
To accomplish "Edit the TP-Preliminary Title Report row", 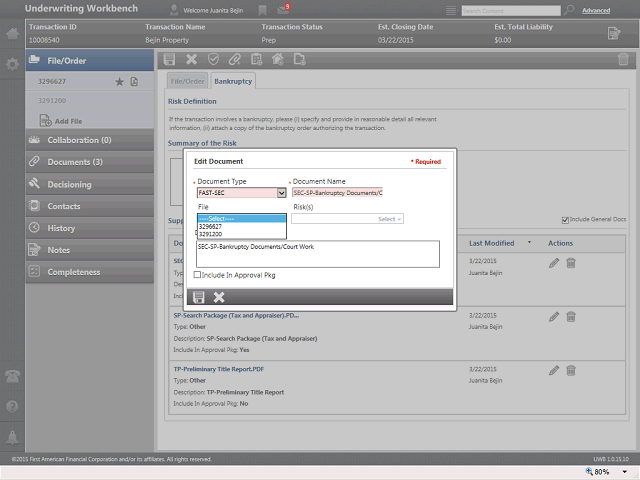I will [x=554, y=370].
